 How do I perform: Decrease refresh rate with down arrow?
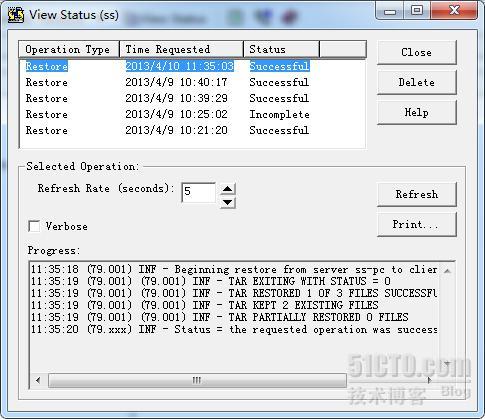[x=228, y=202]
